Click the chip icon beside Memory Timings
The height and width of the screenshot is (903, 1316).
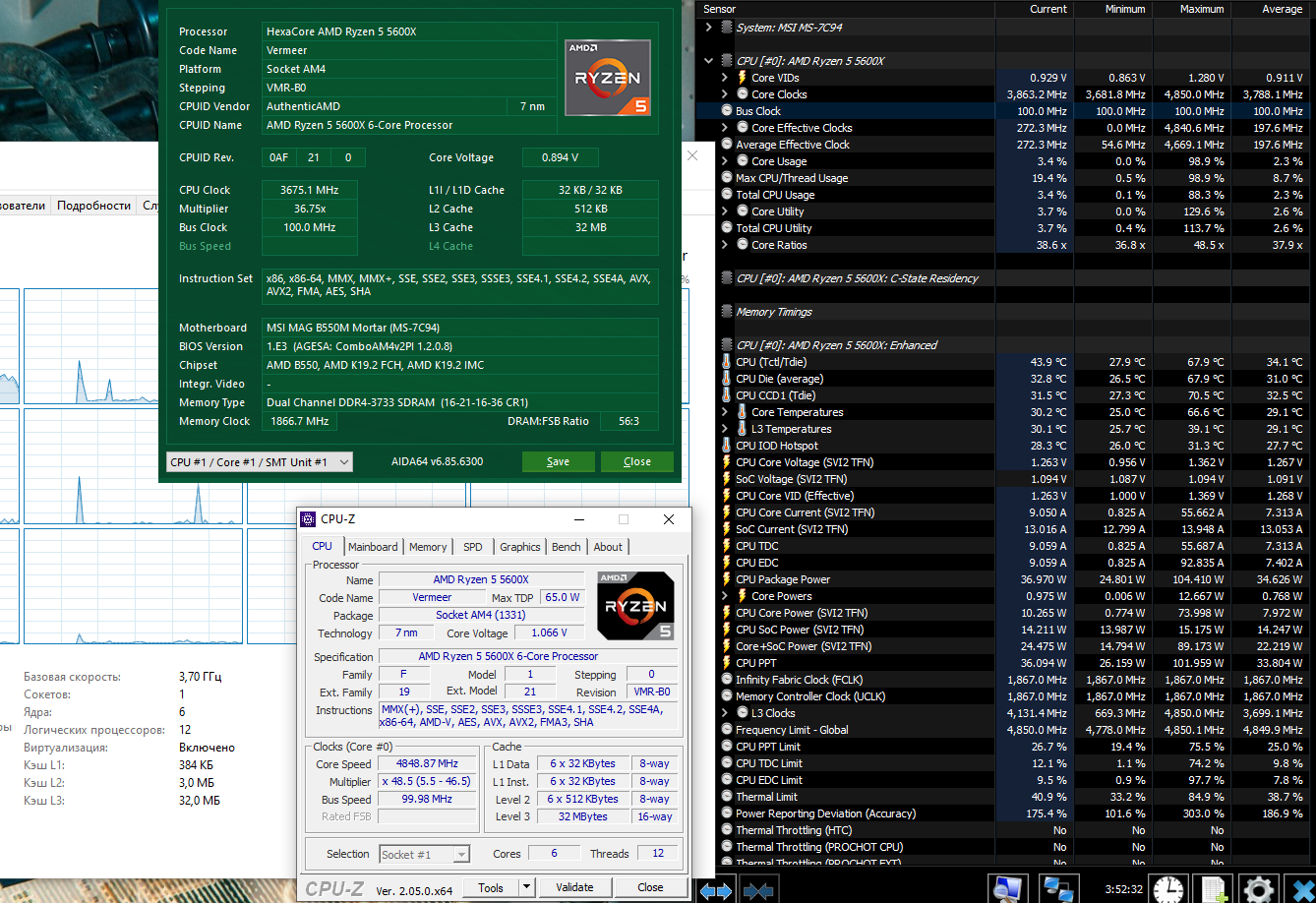coord(727,312)
